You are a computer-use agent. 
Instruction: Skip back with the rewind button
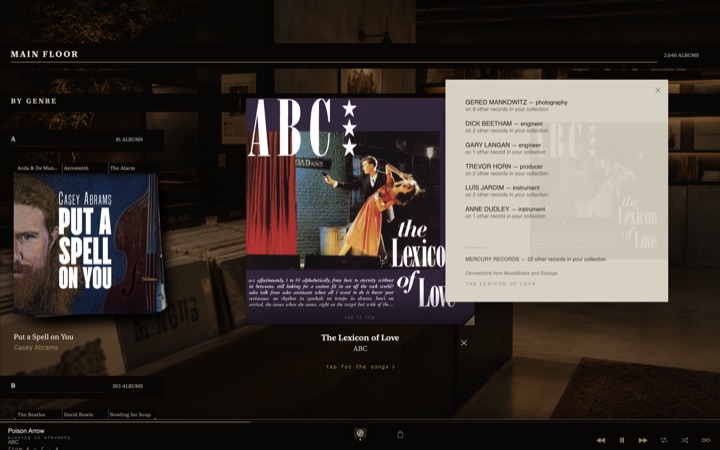coord(601,440)
